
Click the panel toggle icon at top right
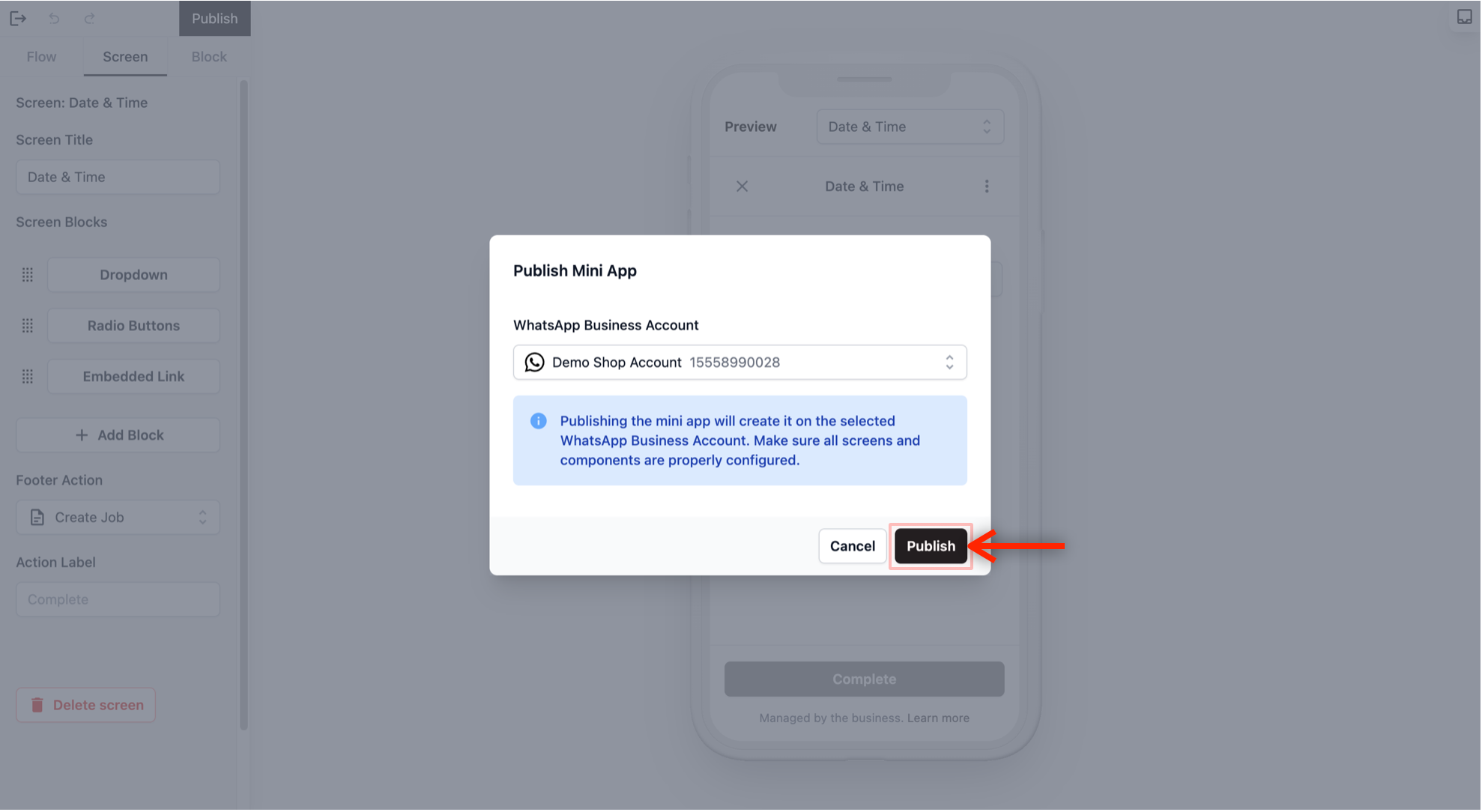(1464, 17)
